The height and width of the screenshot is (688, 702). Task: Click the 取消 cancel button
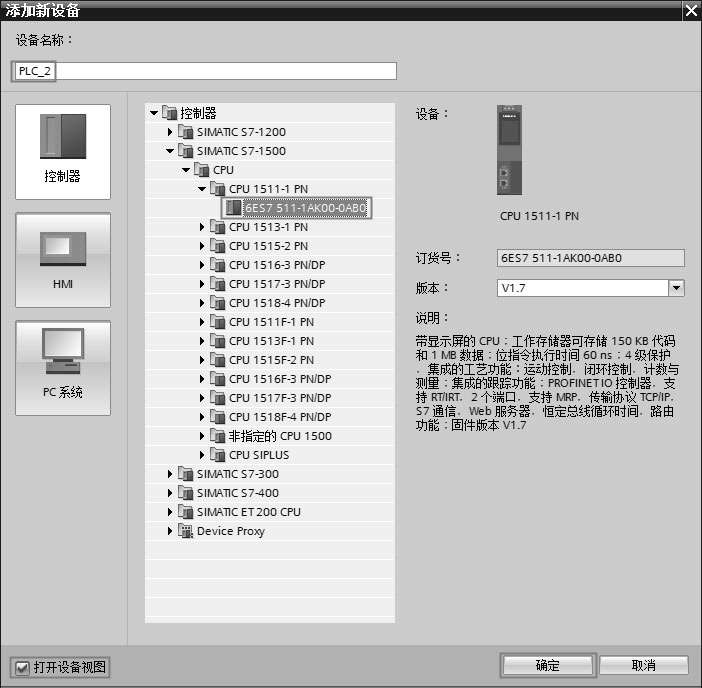pos(643,665)
